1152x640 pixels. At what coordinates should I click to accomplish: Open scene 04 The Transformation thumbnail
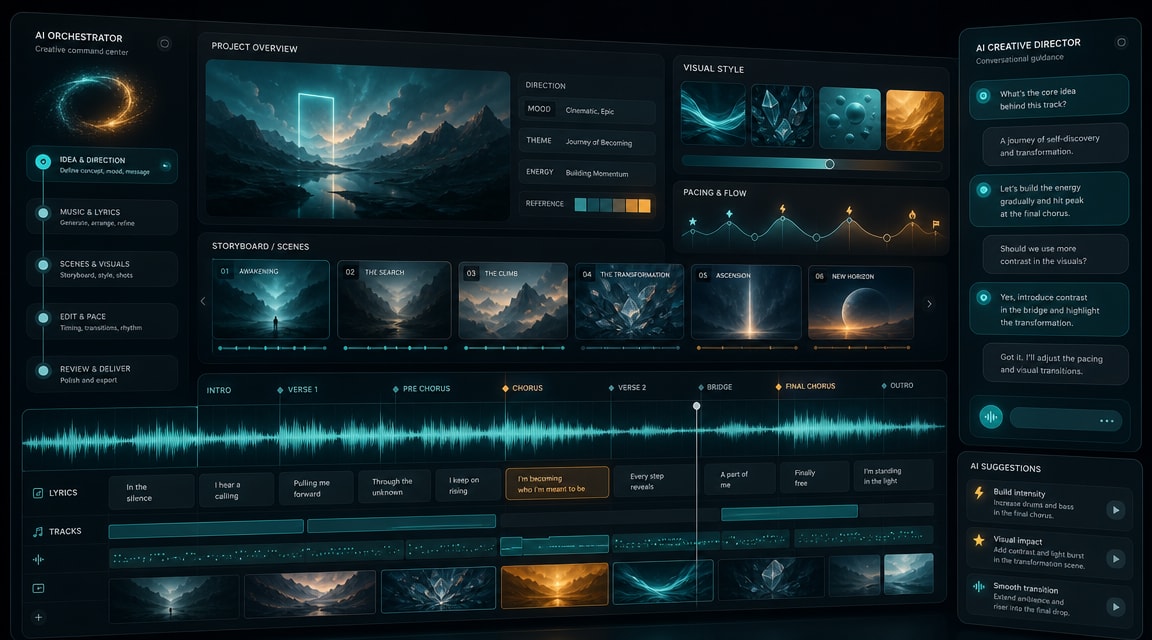tap(630, 301)
